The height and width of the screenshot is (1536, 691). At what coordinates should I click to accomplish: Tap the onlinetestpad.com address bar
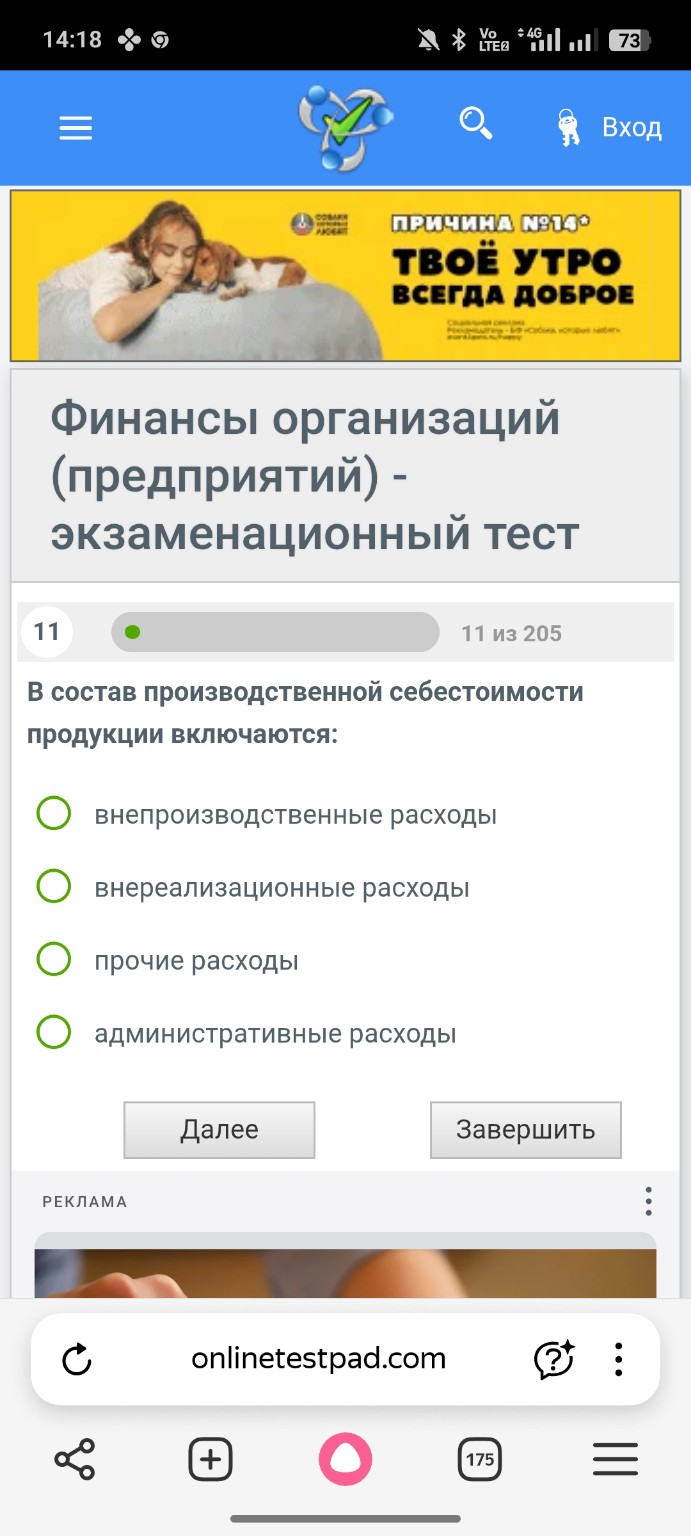[318, 1359]
